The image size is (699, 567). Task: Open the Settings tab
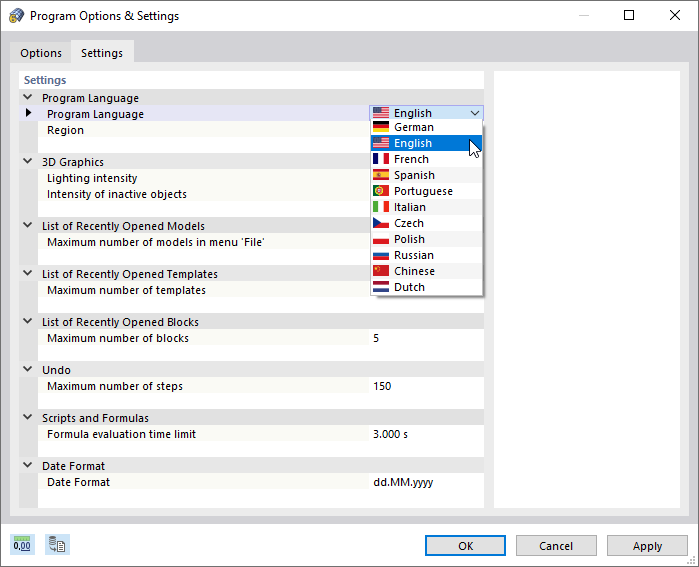click(x=102, y=53)
